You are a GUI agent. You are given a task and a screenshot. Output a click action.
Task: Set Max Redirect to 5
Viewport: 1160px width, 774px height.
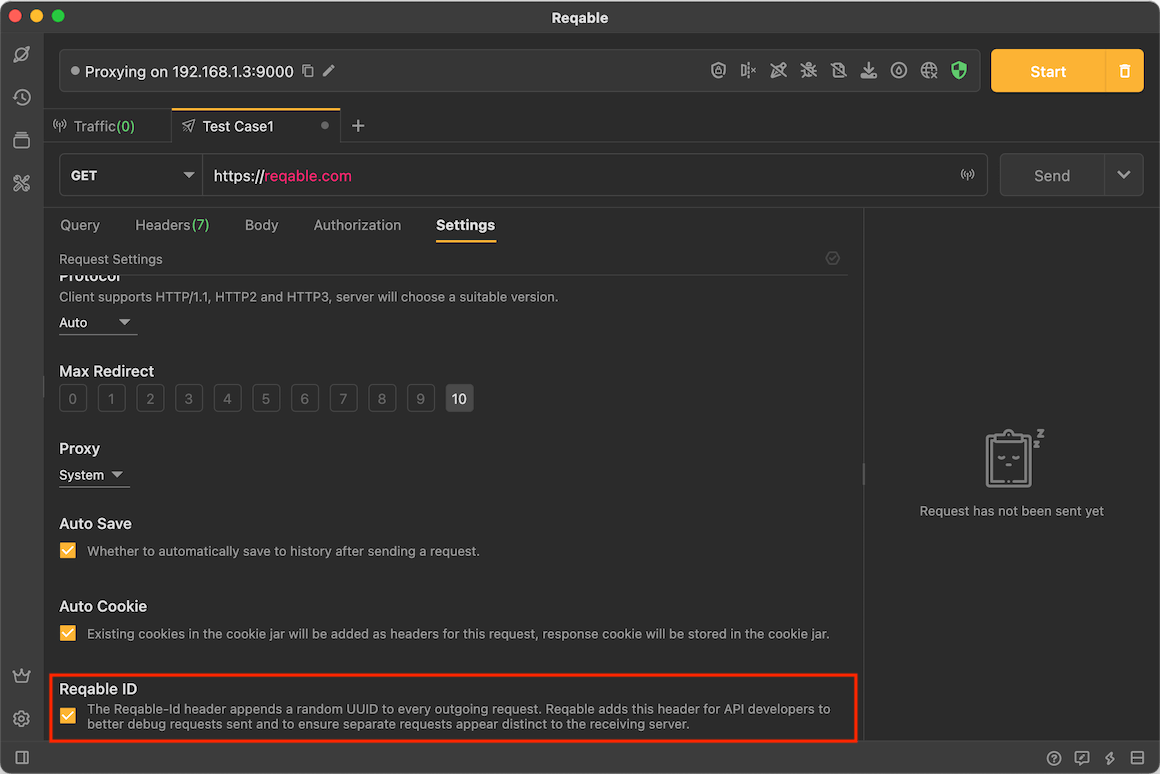click(x=266, y=399)
